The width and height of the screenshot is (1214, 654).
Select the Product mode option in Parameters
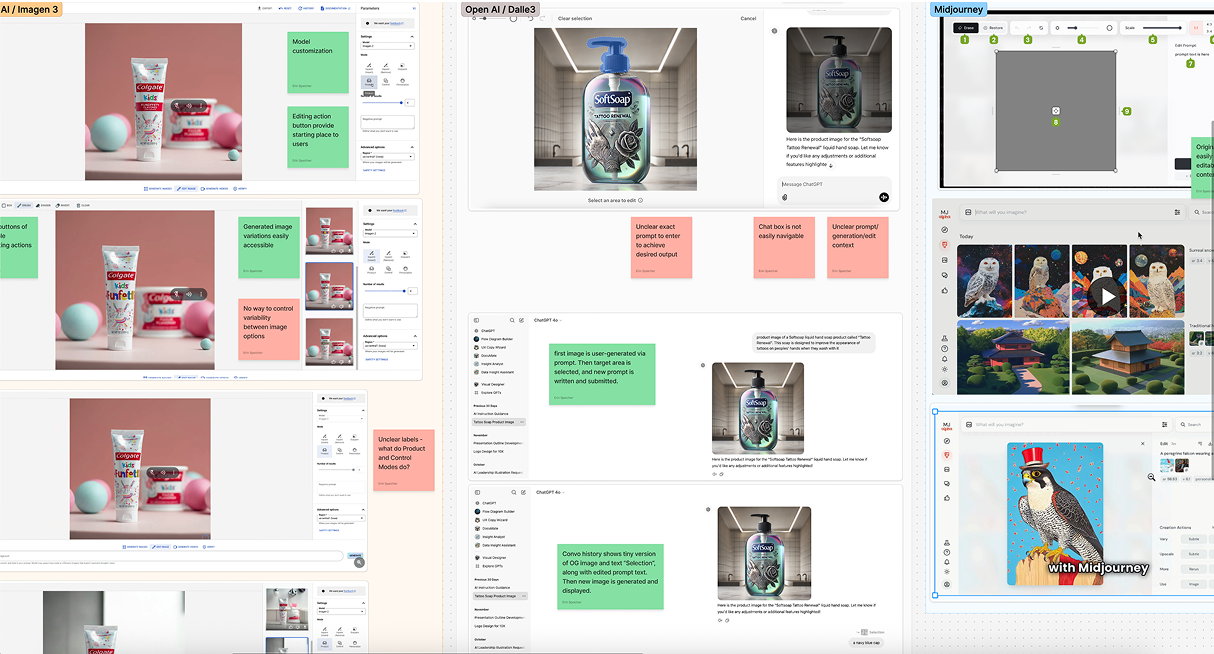(368, 82)
